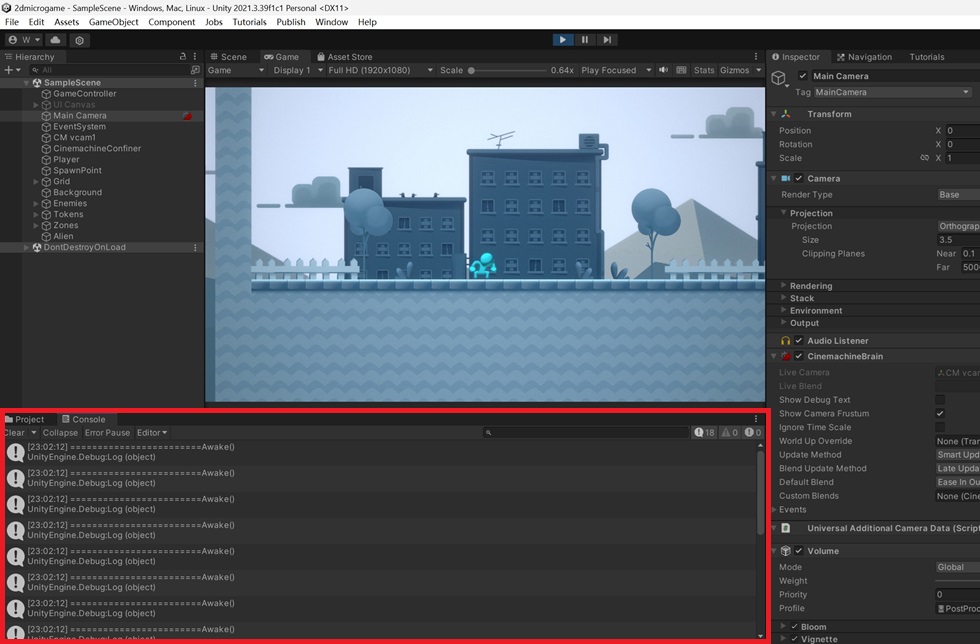The width and height of the screenshot is (980, 644).
Task: Open Hierarchy panel options menu
Action: tap(195, 56)
